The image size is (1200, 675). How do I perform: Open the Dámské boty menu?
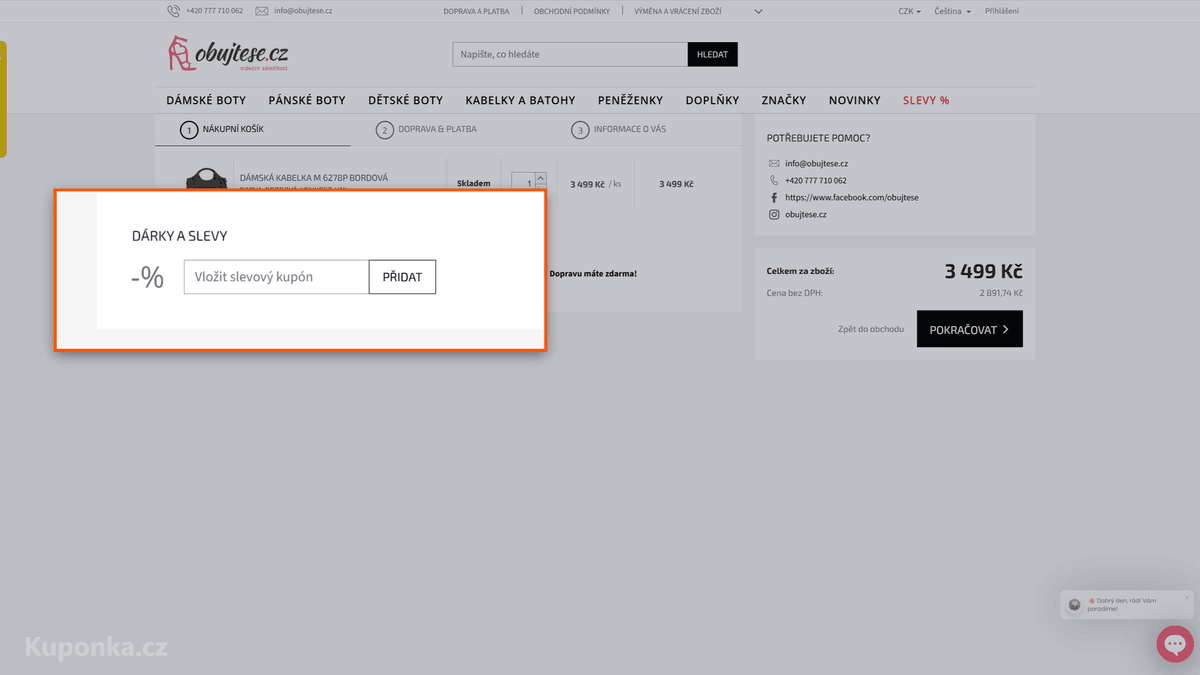tap(206, 100)
